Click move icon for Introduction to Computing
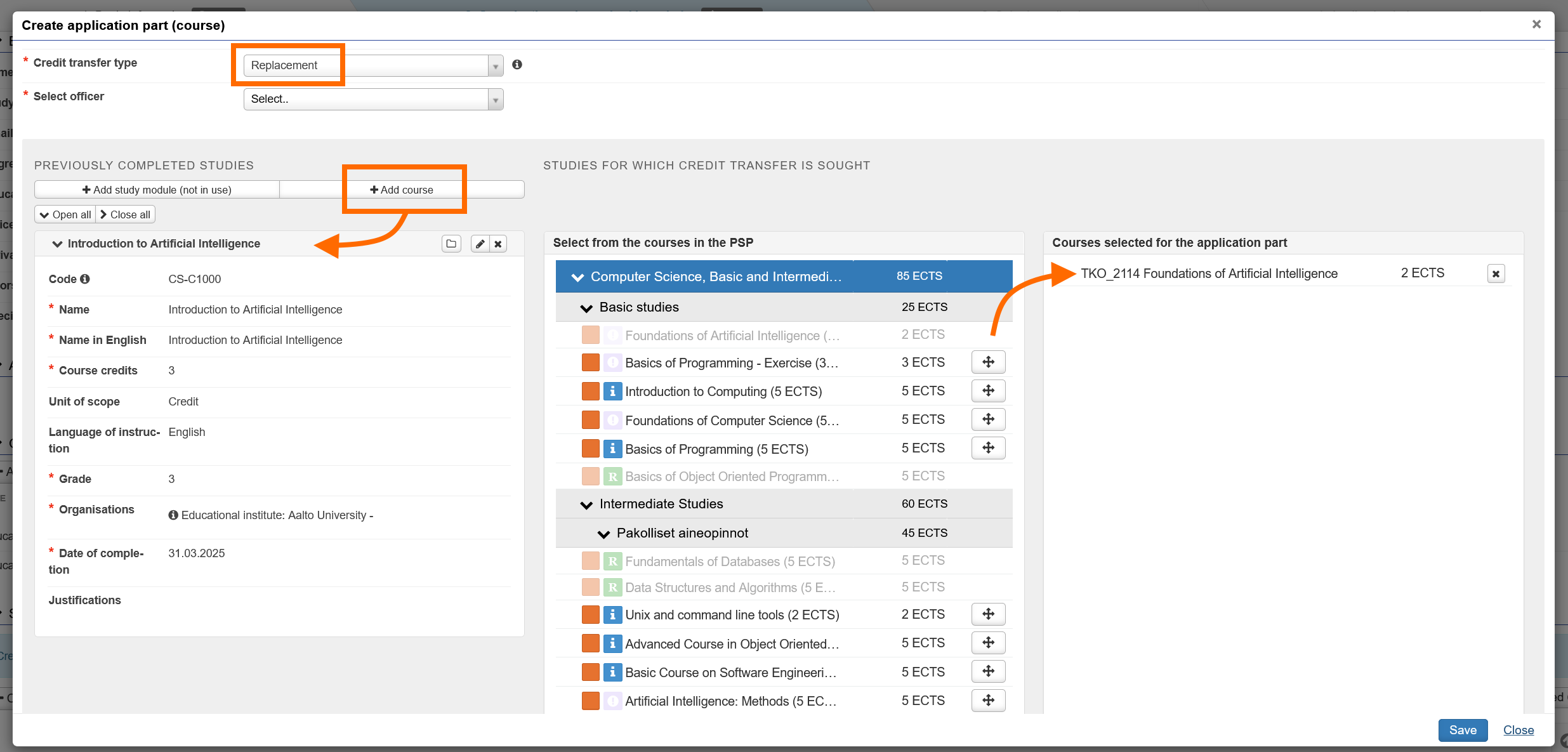1568x752 pixels. pyautogui.click(x=988, y=391)
